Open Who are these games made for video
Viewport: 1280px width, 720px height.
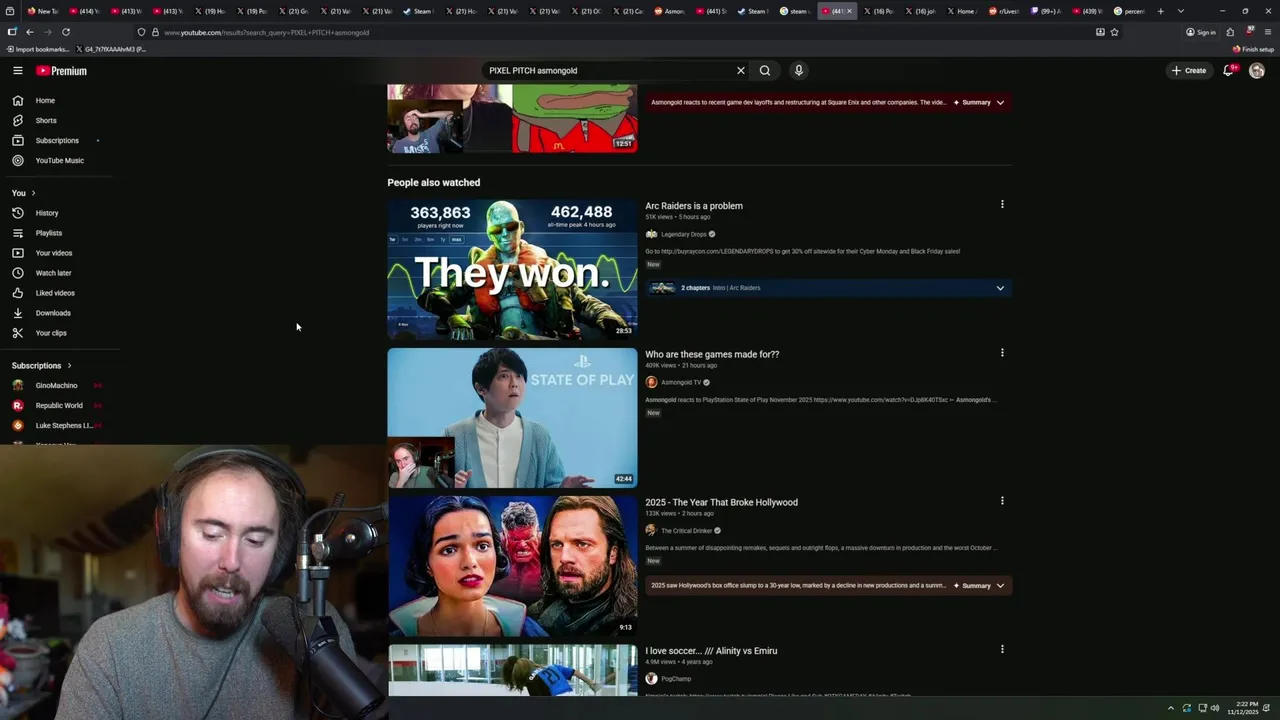[x=712, y=354]
